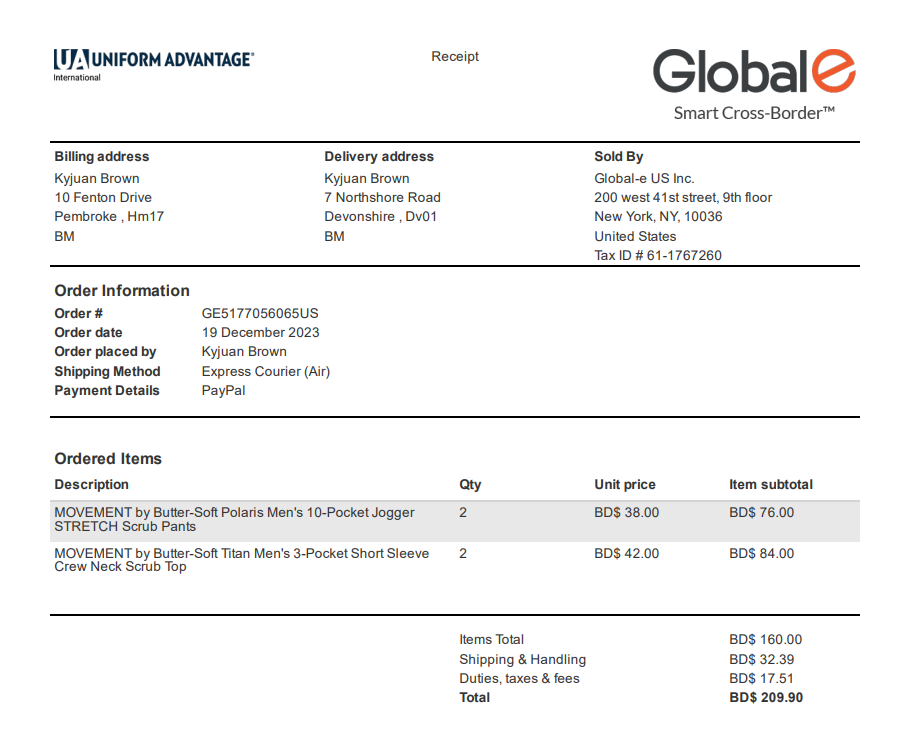This screenshot has height=738, width=897.
Task: Click the Tax ID number line
Action: coord(657,255)
